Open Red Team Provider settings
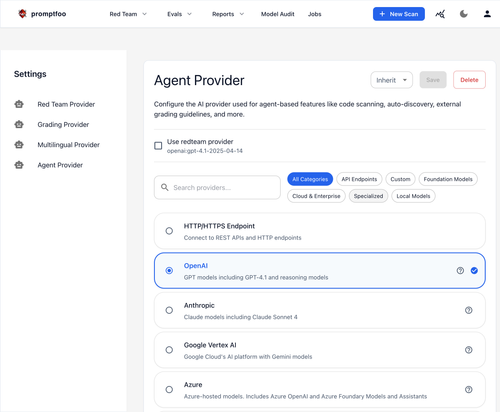 (66, 104)
